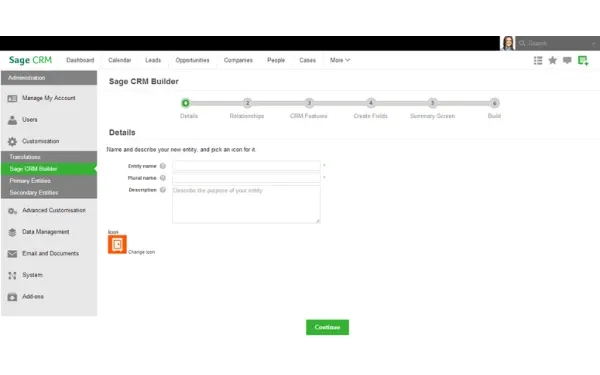Select step 2 Relationships in wizard
The width and height of the screenshot is (600, 375).
click(247, 103)
